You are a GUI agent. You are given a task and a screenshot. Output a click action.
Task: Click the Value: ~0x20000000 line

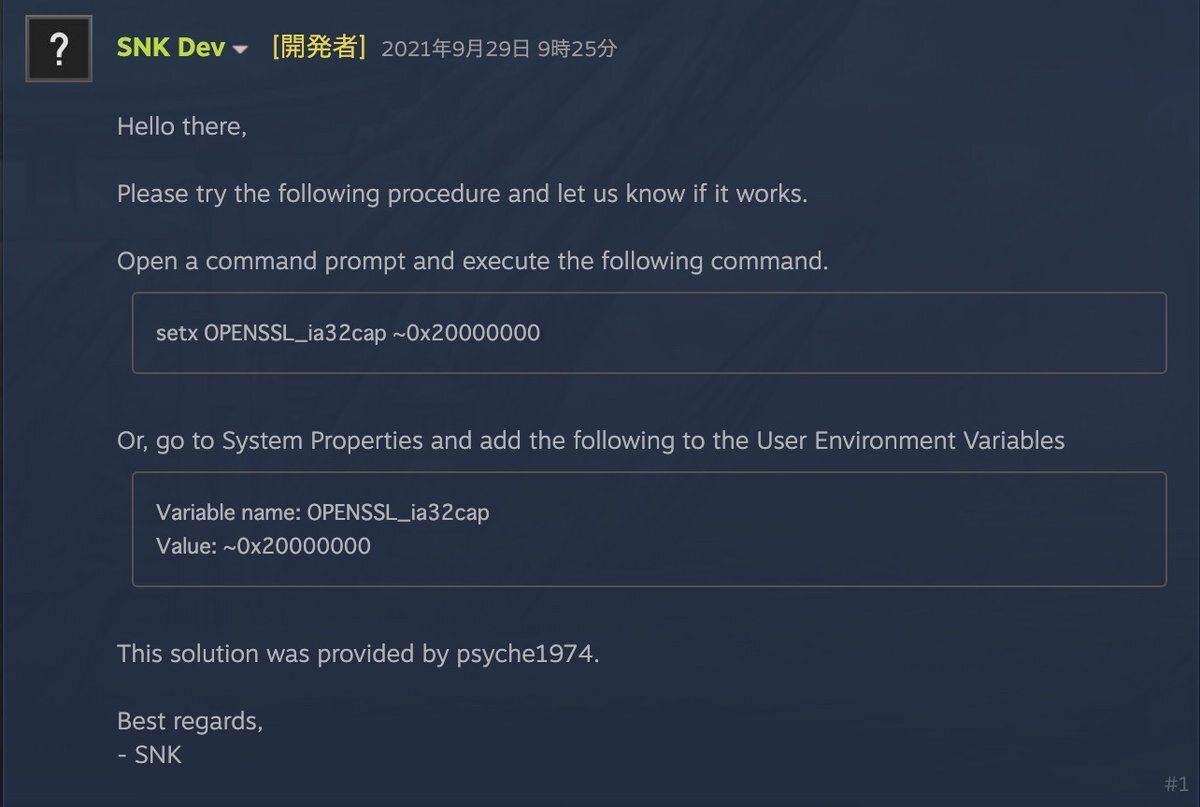pos(263,546)
